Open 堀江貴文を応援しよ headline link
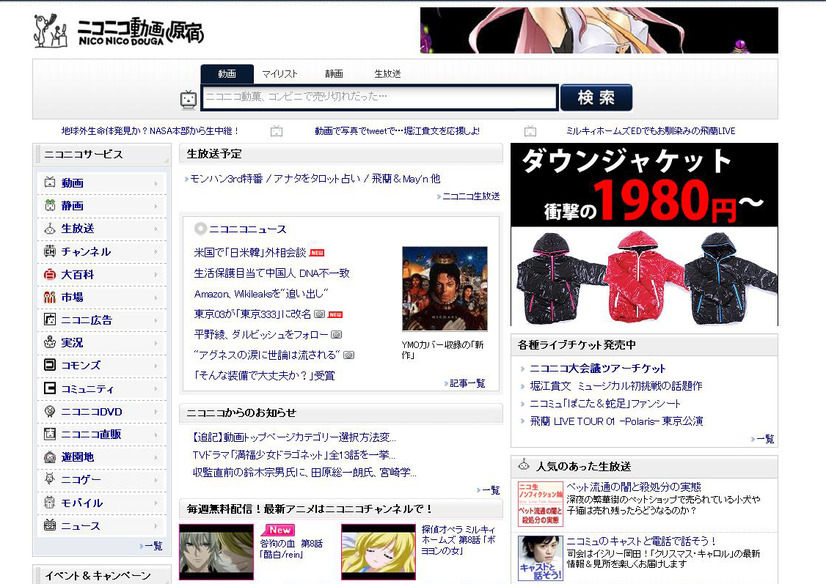826x584 pixels. pyautogui.click(x=397, y=131)
